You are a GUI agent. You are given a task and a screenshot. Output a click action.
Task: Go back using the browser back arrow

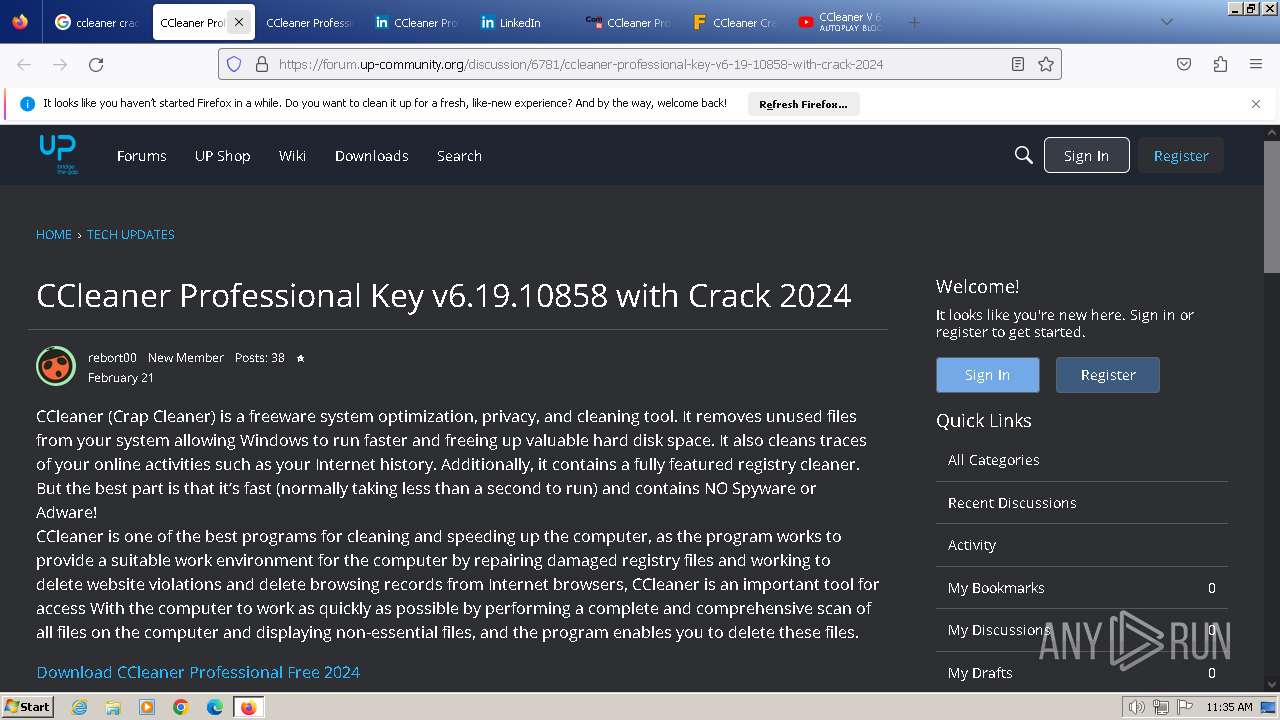(x=24, y=64)
